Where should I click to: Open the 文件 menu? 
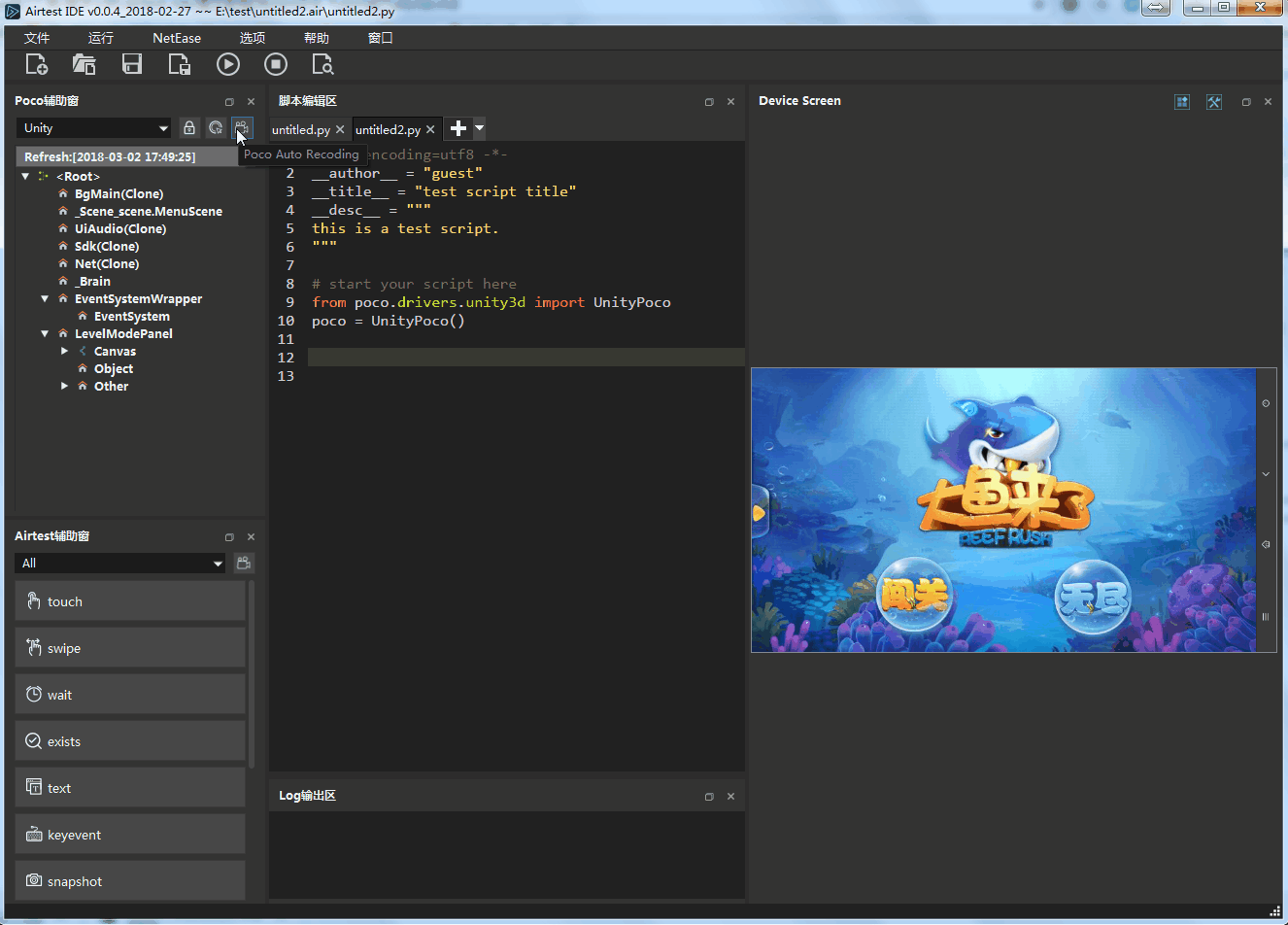click(37, 38)
